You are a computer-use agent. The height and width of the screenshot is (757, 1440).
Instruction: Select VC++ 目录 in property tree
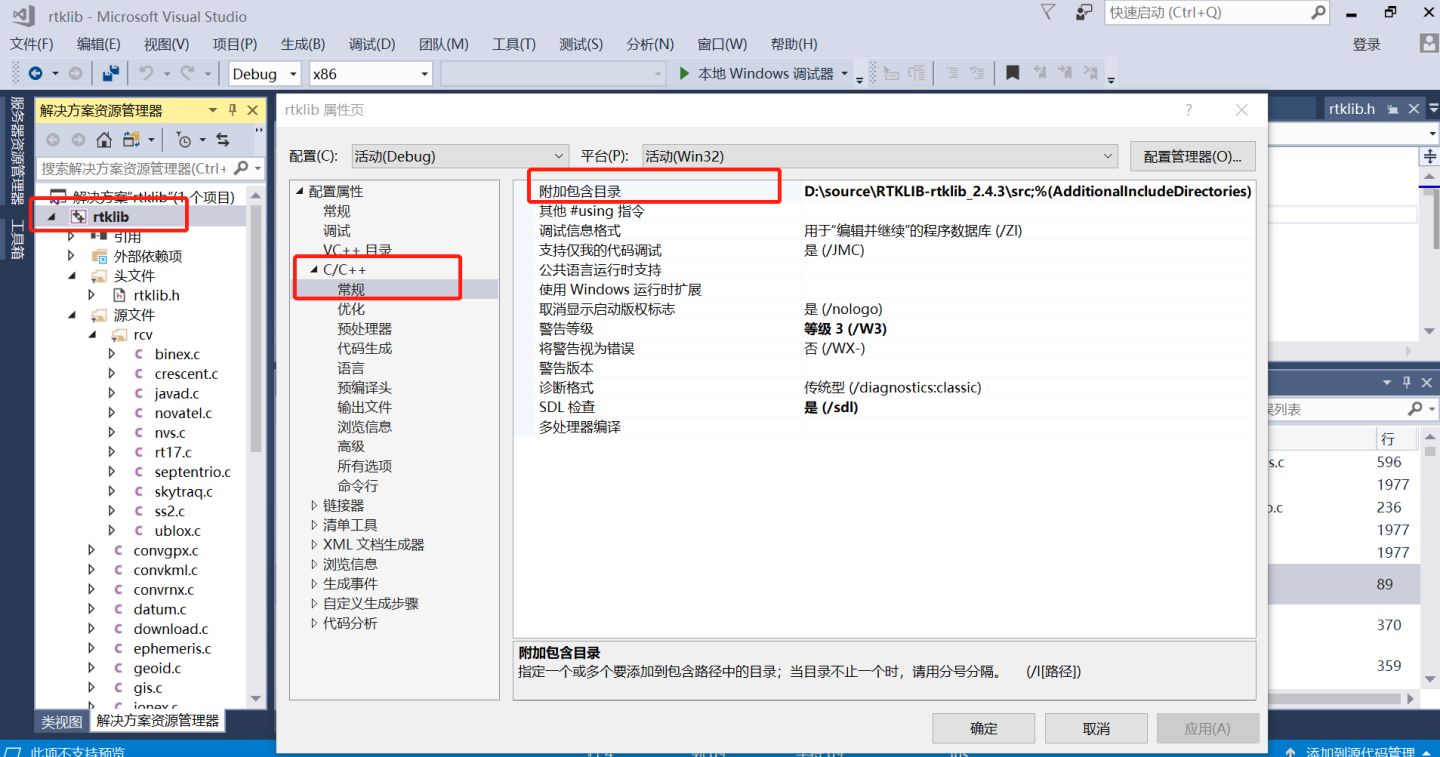pyautogui.click(x=357, y=250)
